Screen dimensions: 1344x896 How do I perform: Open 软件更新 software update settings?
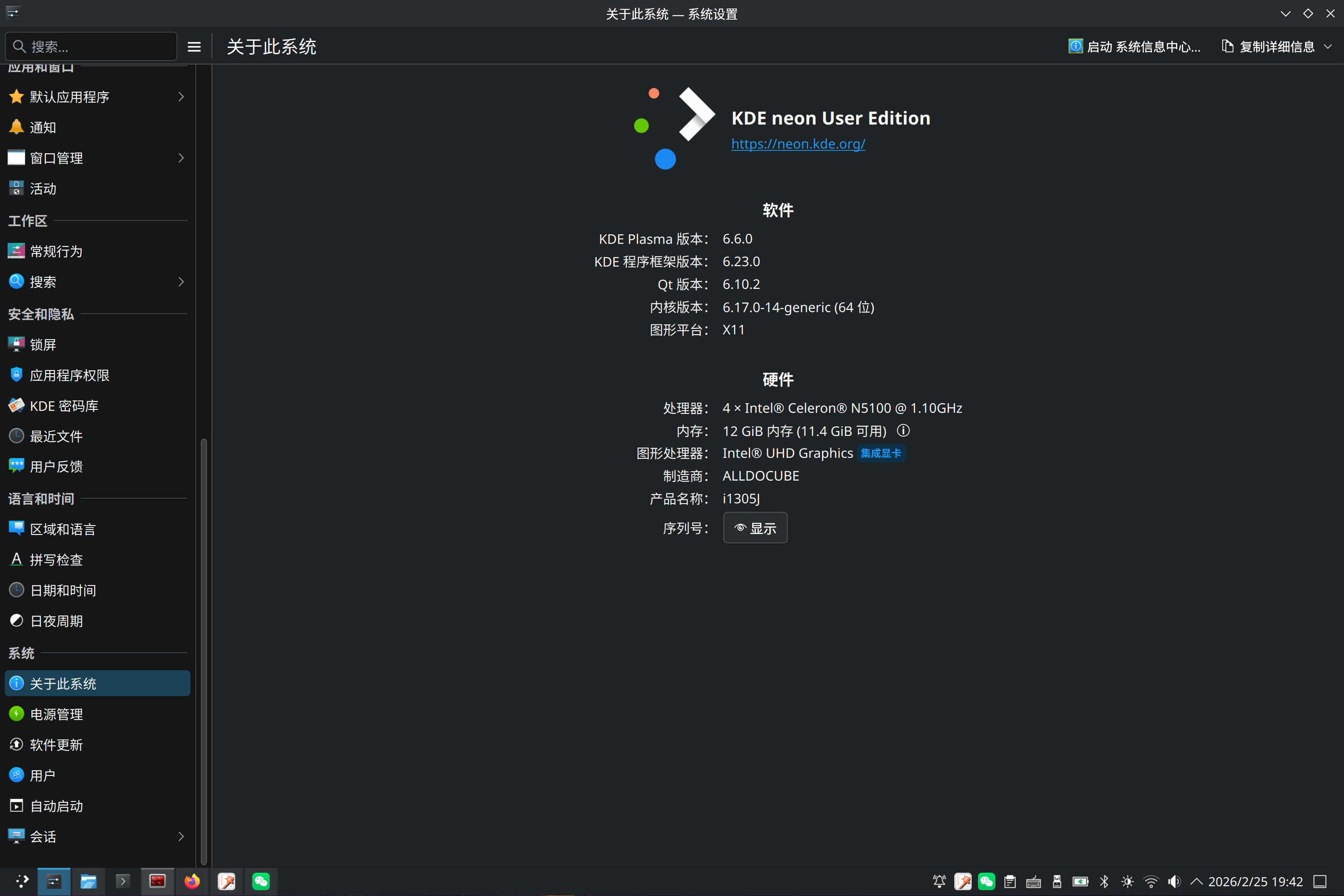coord(57,745)
